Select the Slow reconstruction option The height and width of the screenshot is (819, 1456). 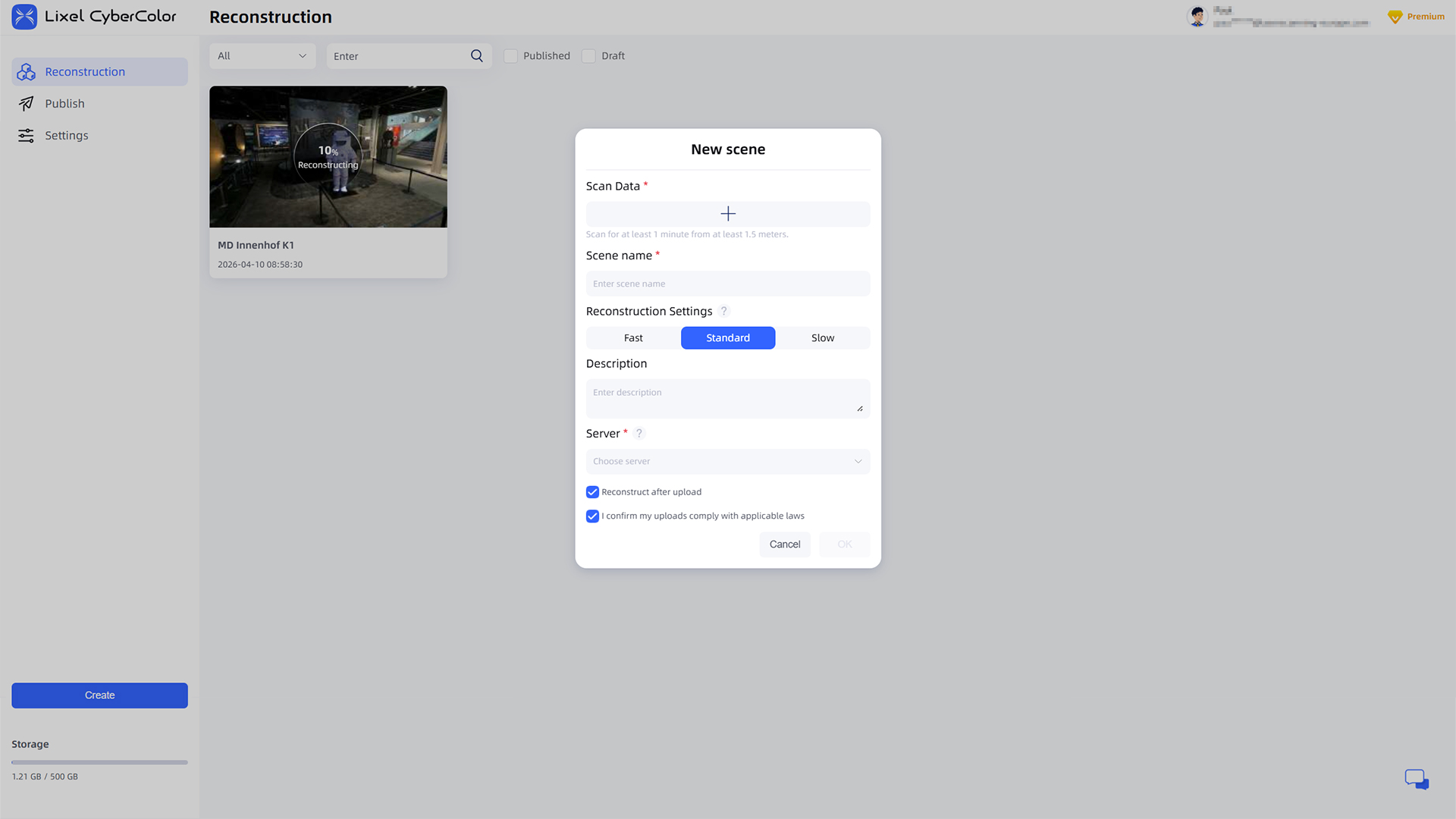click(x=822, y=338)
